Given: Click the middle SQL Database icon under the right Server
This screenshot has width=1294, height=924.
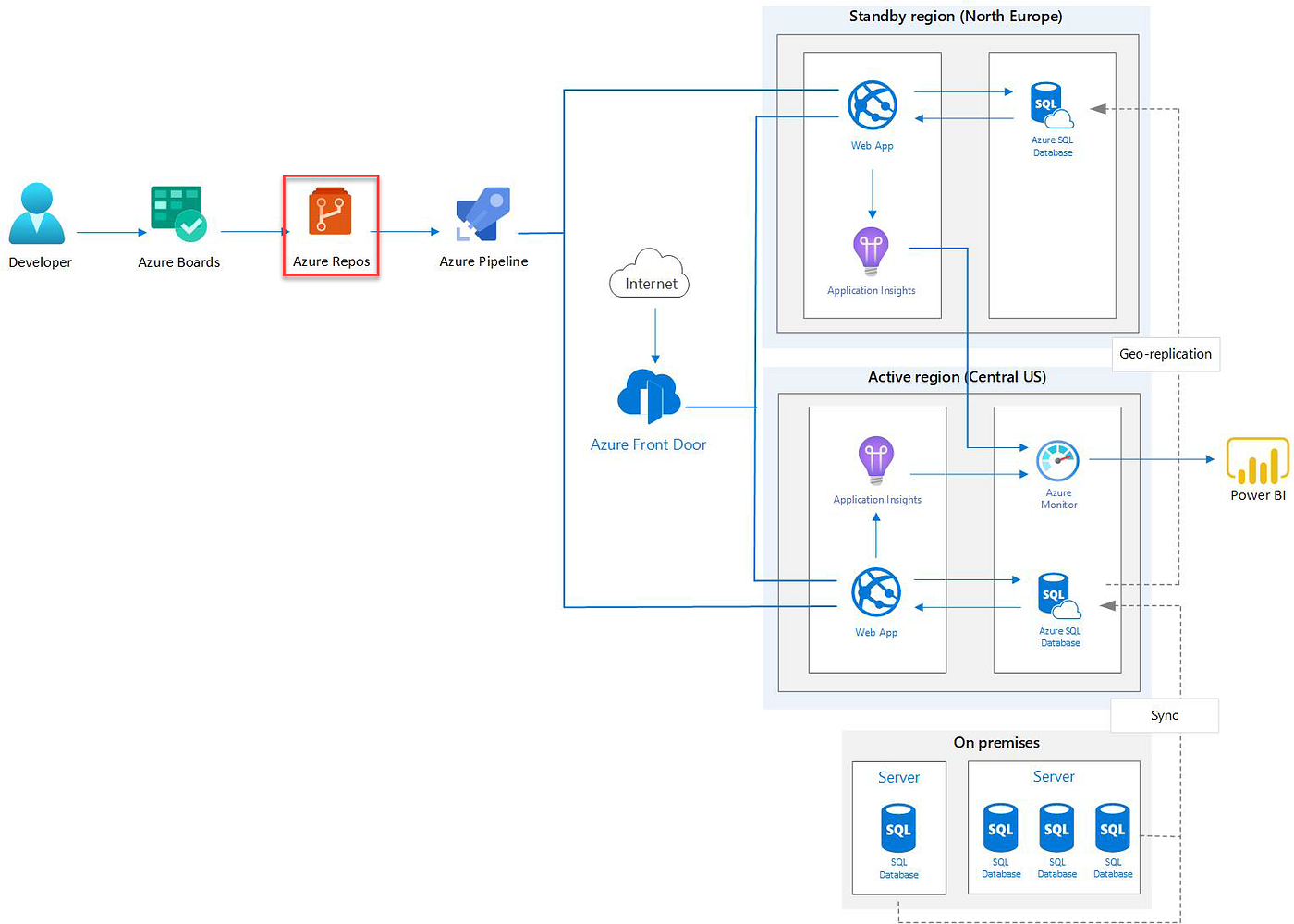Looking at the screenshot, I should pos(1056,827).
